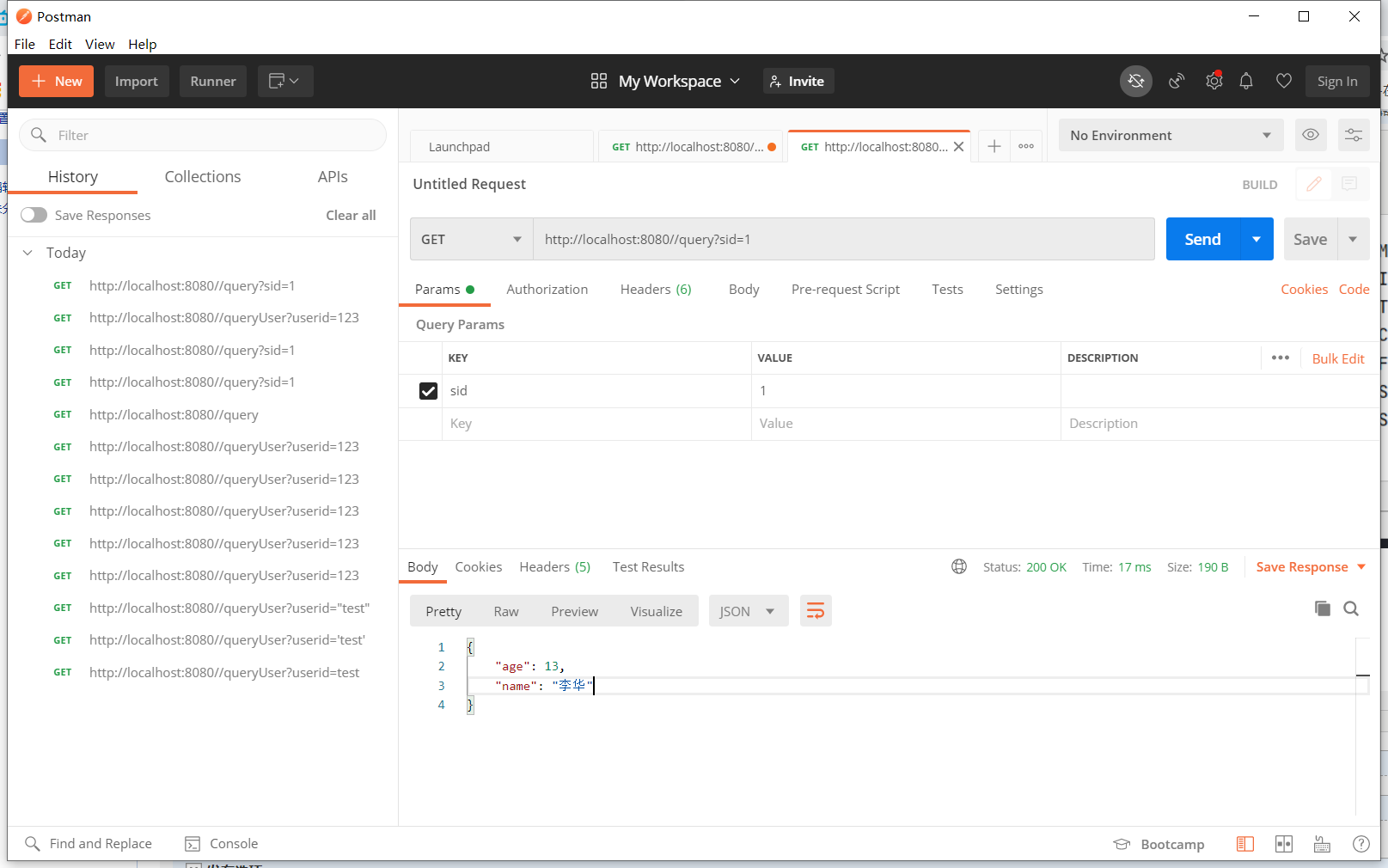Click the heart icon in header
This screenshot has height=868, width=1388.
click(x=1284, y=81)
